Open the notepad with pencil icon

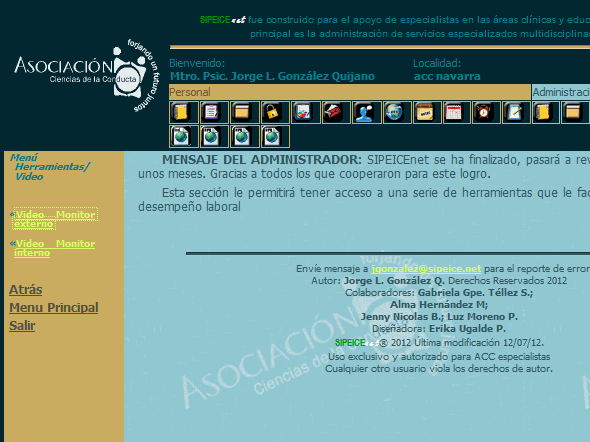coord(516,112)
